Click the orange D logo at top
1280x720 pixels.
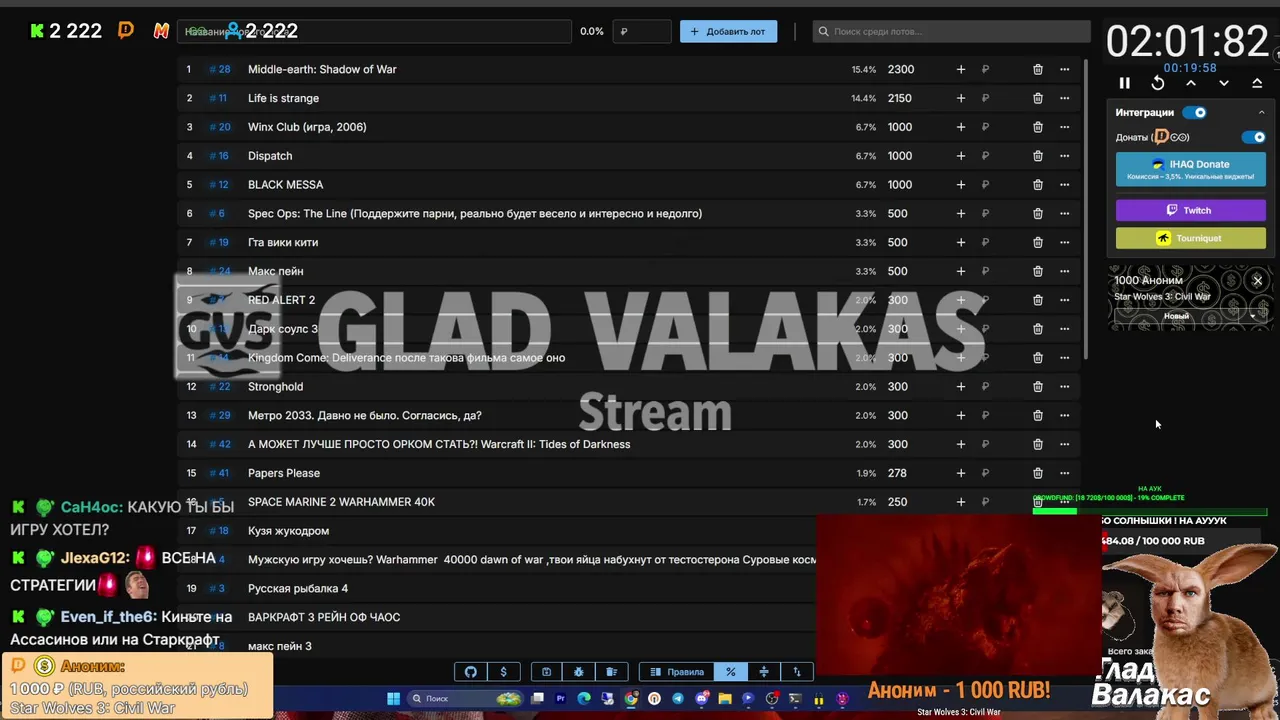point(126,31)
